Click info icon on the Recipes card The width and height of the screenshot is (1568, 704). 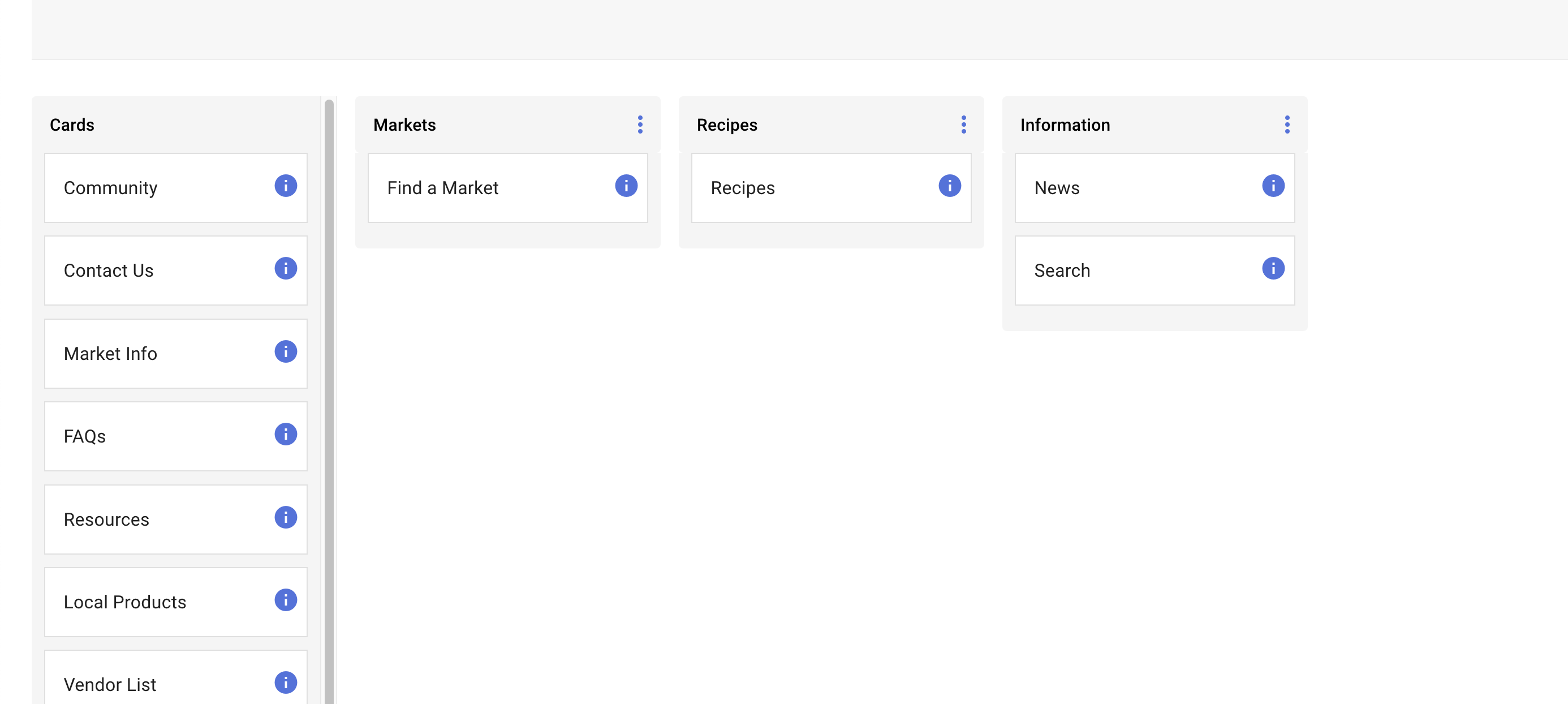point(950,186)
